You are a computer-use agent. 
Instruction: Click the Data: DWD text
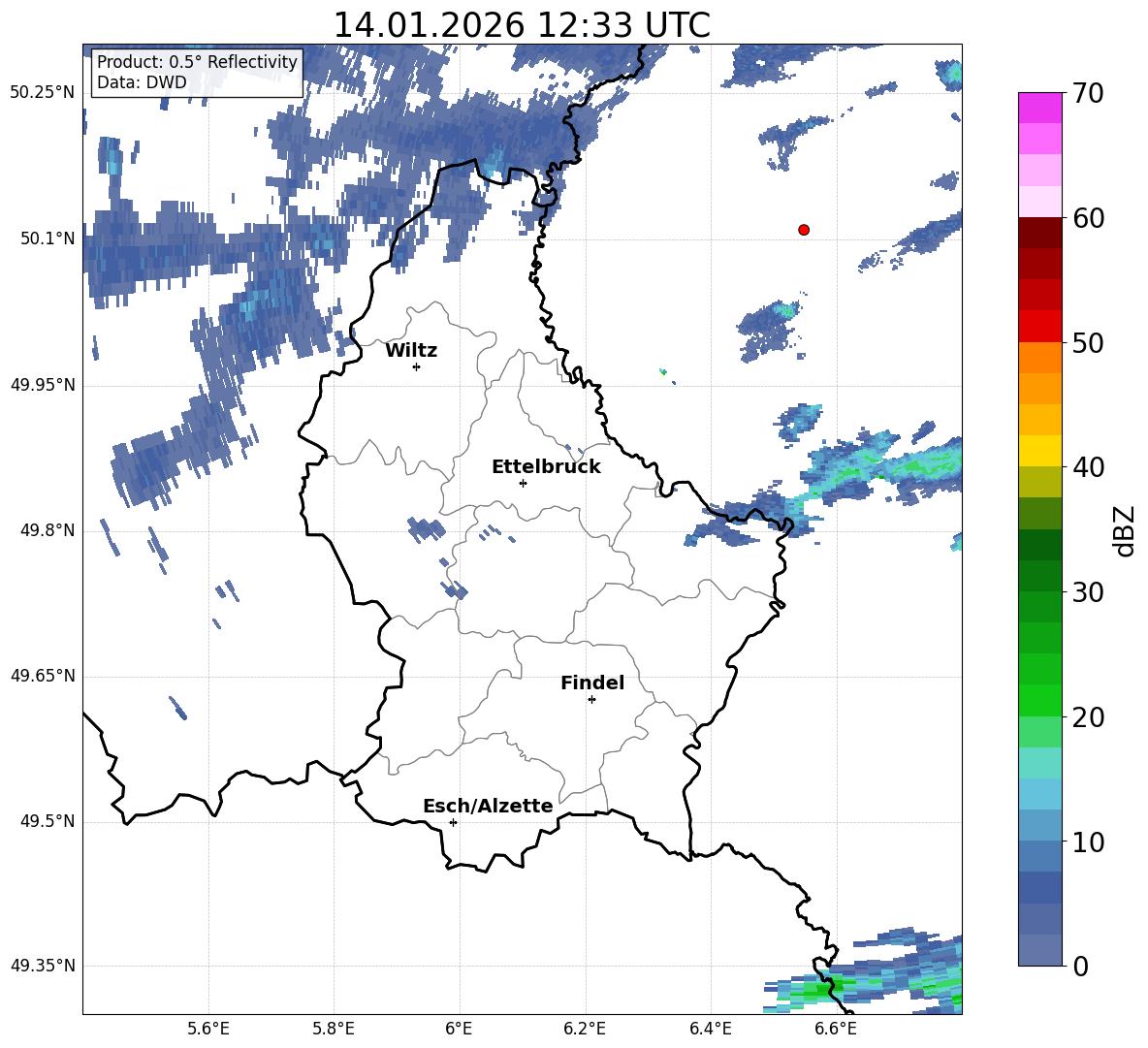point(142,82)
